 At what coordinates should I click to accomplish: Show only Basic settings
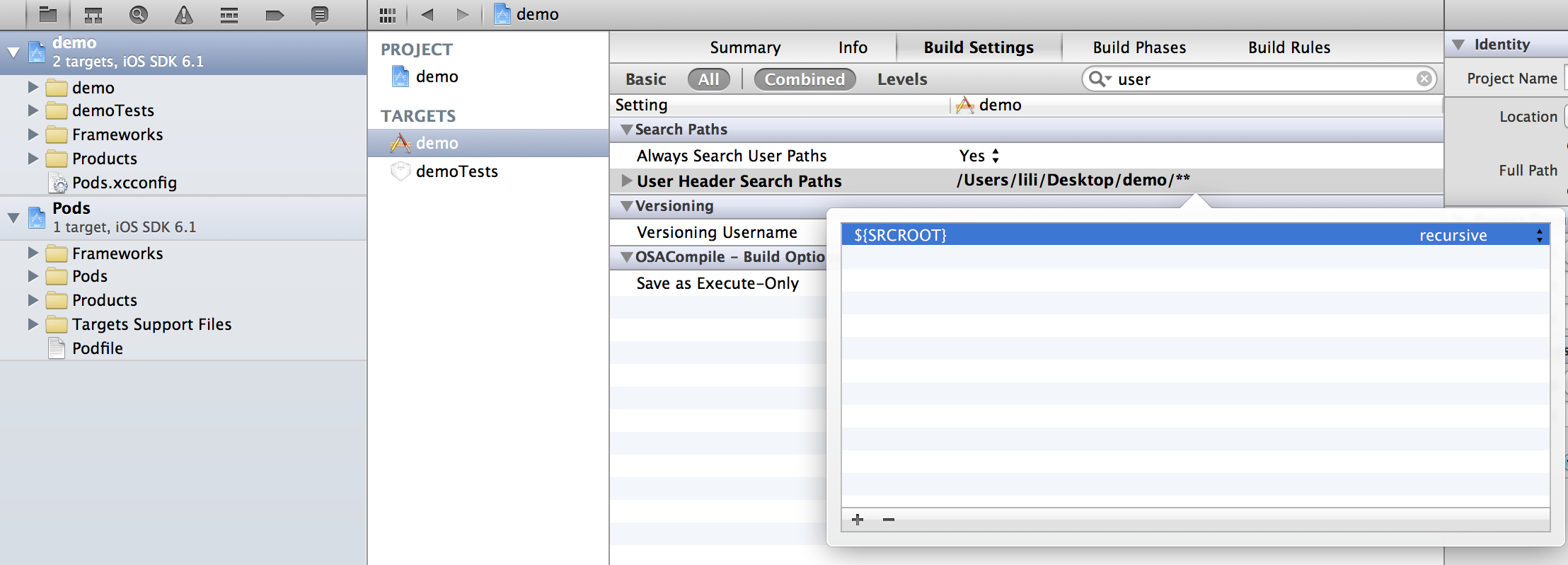[x=646, y=79]
